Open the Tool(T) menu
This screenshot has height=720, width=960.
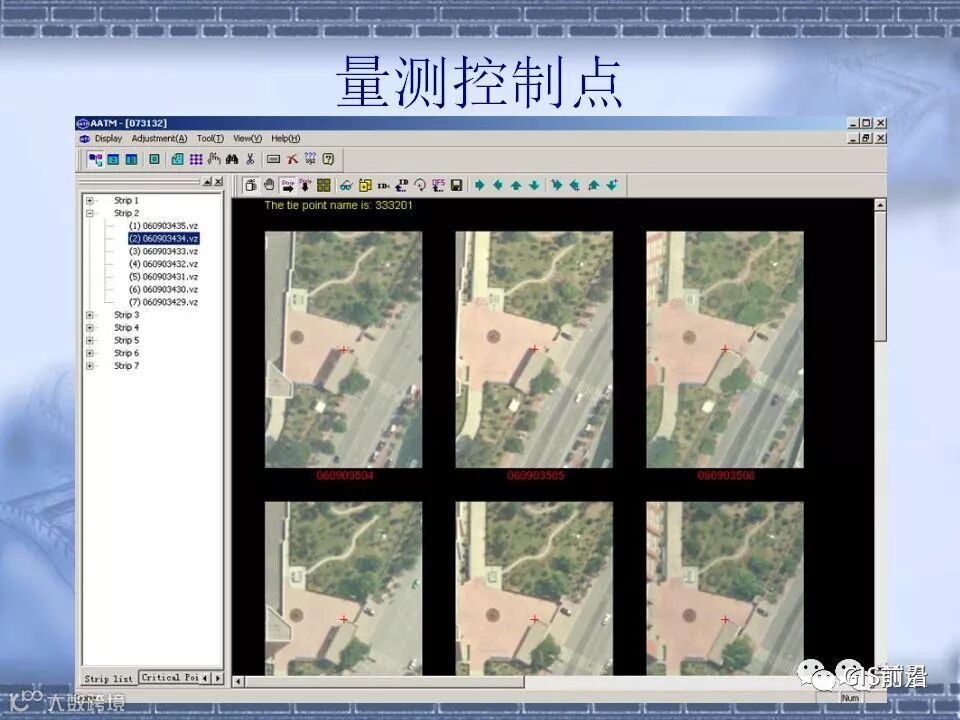(210, 138)
